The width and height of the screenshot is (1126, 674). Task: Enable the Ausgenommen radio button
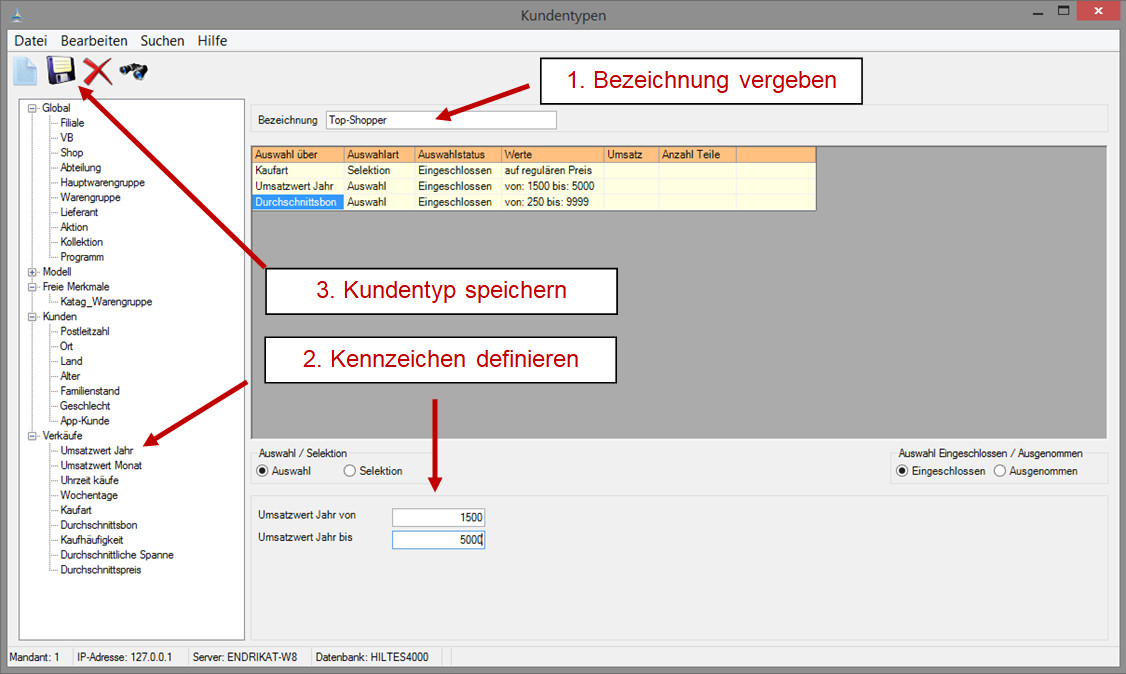click(1000, 471)
